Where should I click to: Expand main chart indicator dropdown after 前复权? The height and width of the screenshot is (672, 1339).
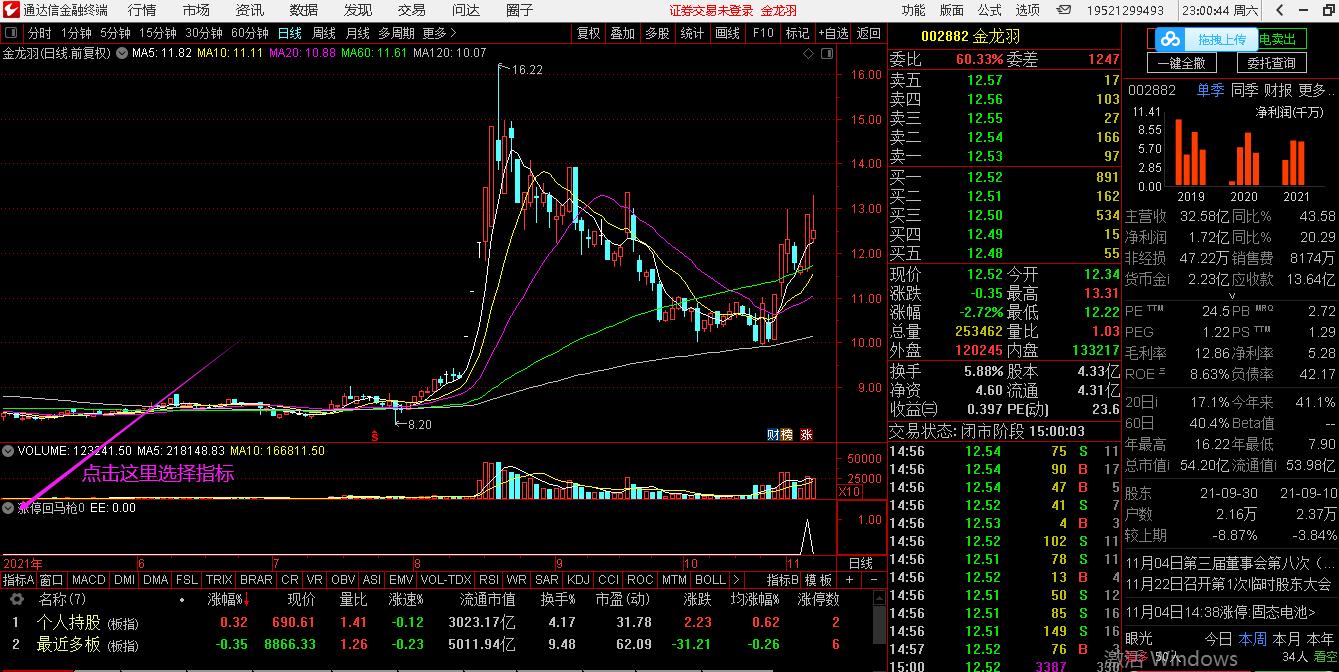click(120, 53)
